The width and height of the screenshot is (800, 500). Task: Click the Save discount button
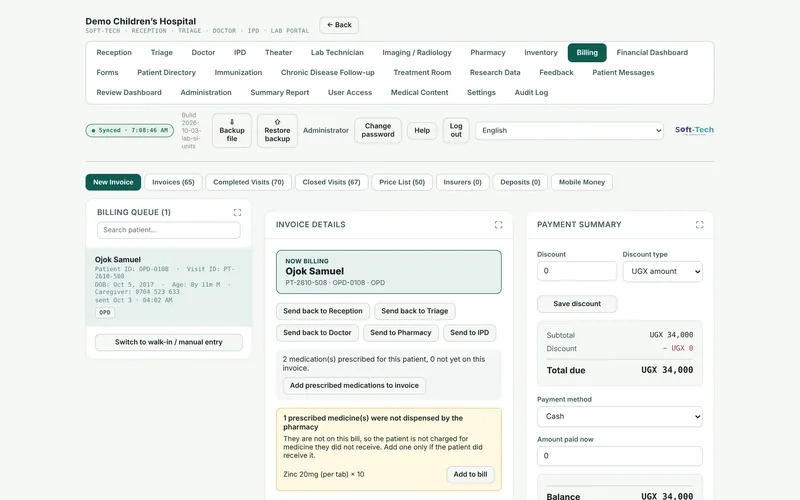pos(577,304)
